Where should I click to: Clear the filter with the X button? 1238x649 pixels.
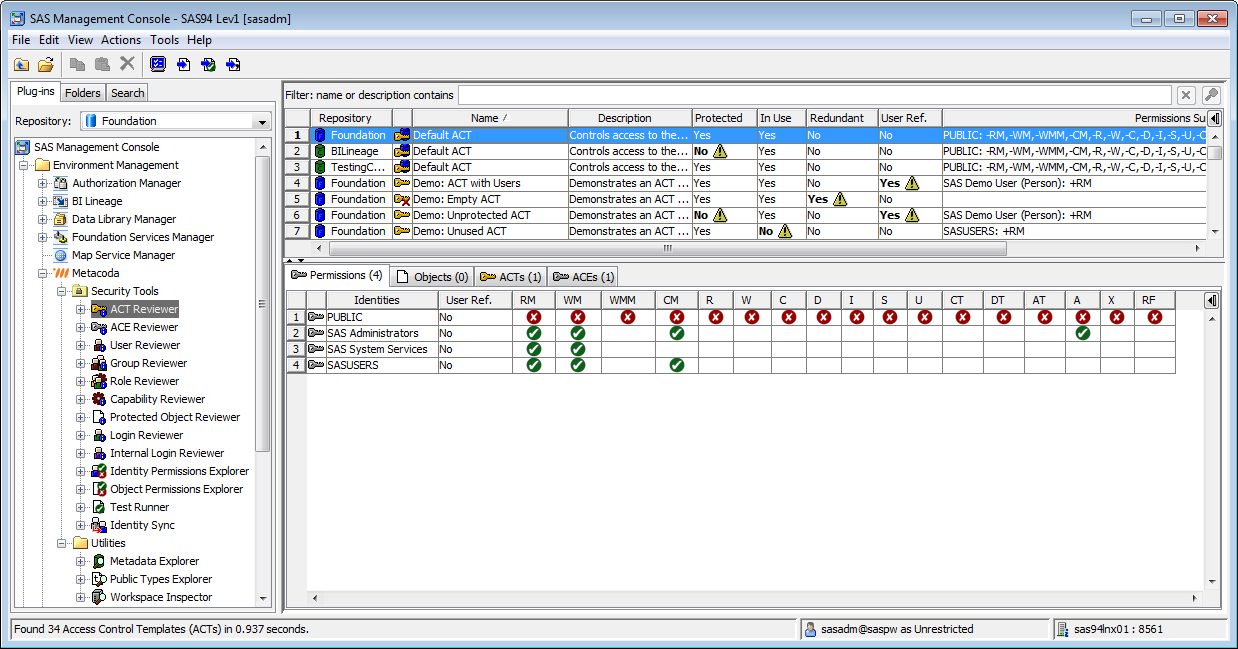[x=1186, y=95]
